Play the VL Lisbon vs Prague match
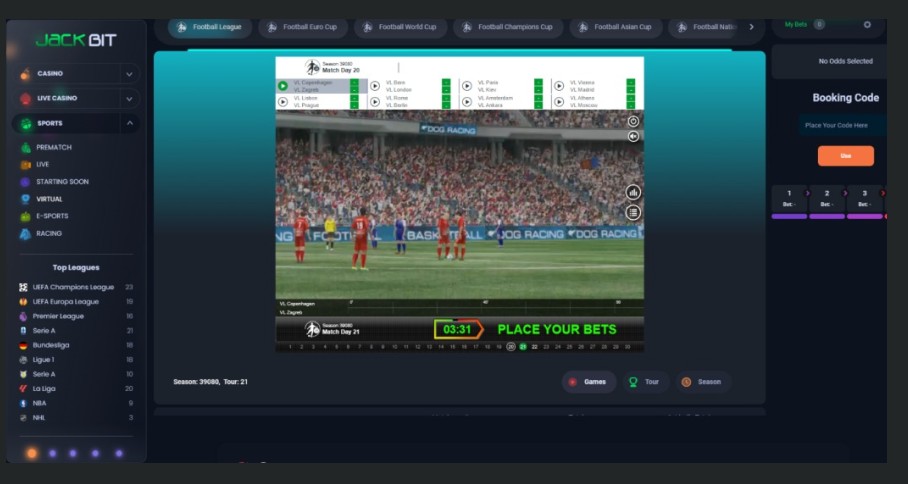The image size is (908, 484). tap(283, 101)
